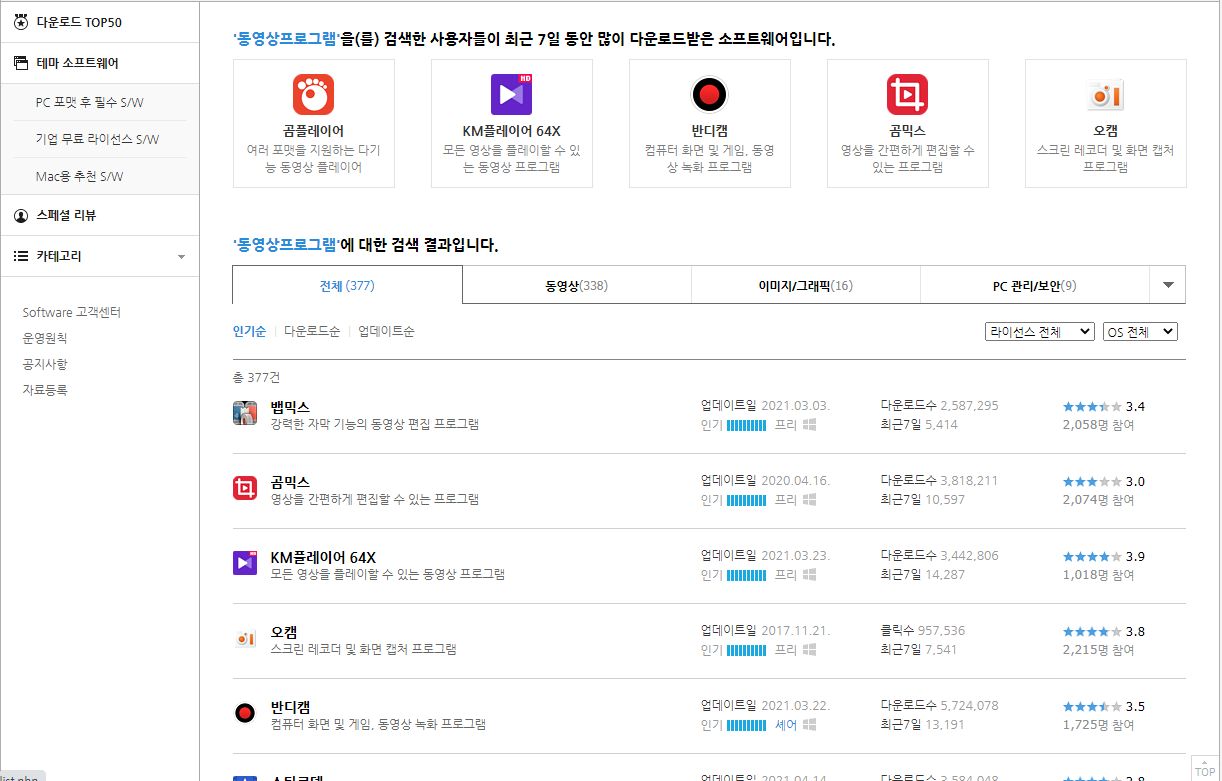Select Mac용 추천 S/W

tap(79, 176)
